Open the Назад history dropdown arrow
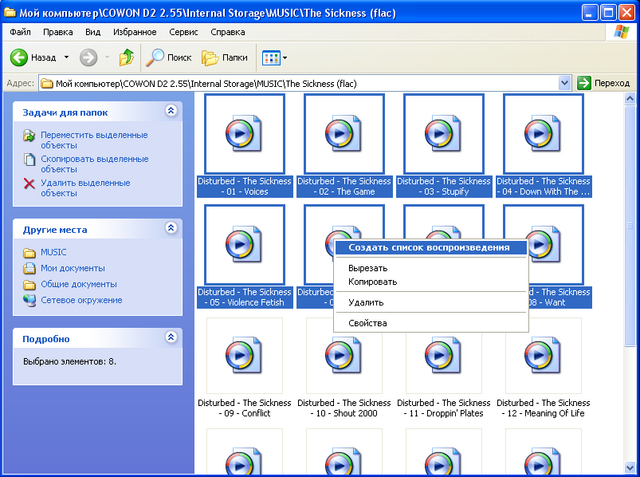The height and width of the screenshot is (477, 640). coord(66,58)
